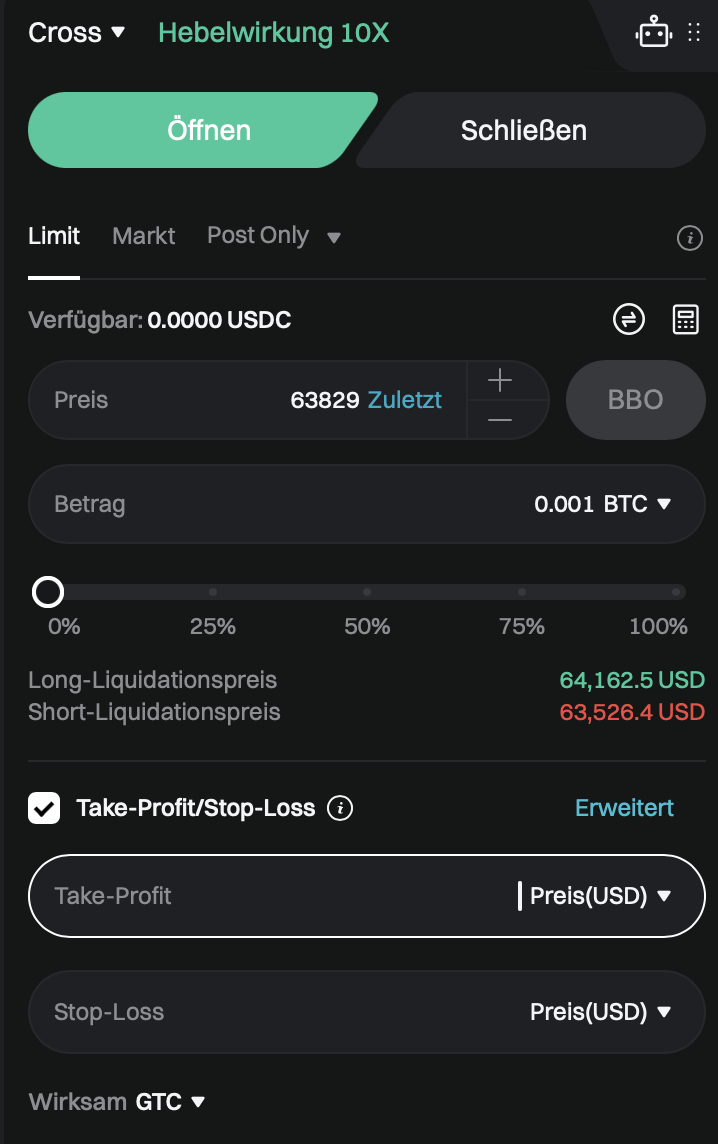The width and height of the screenshot is (718, 1144).
Task: Increase price with plus button
Action: [500, 380]
